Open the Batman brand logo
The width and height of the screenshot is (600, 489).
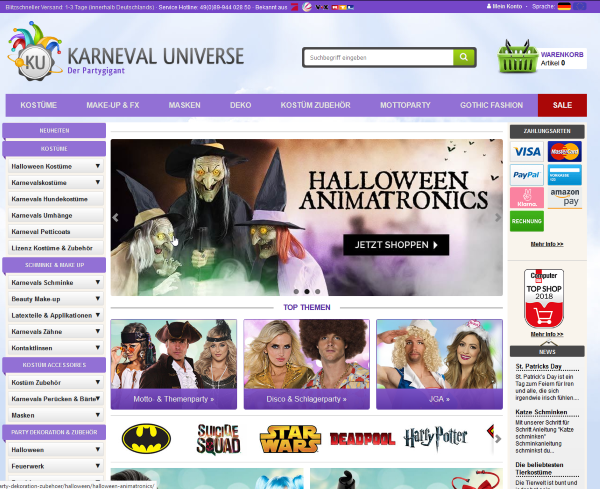pyautogui.click(x=146, y=438)
